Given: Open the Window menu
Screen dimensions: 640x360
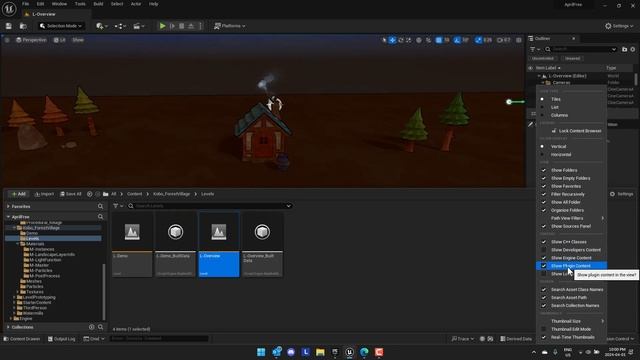Looking at the screenshot, I should (x=59, y=4).
